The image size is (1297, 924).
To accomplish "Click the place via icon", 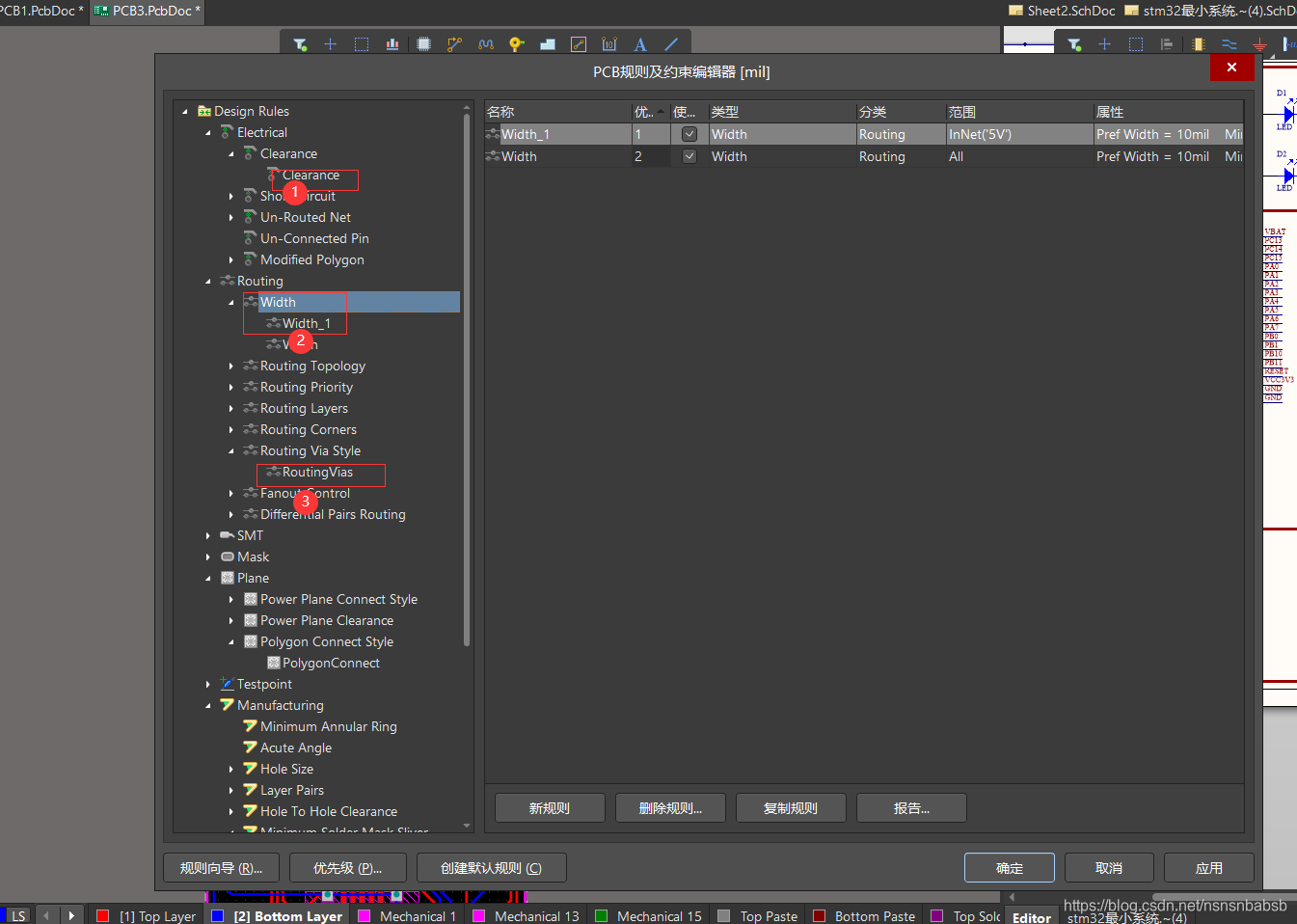I will coord(517,44).
